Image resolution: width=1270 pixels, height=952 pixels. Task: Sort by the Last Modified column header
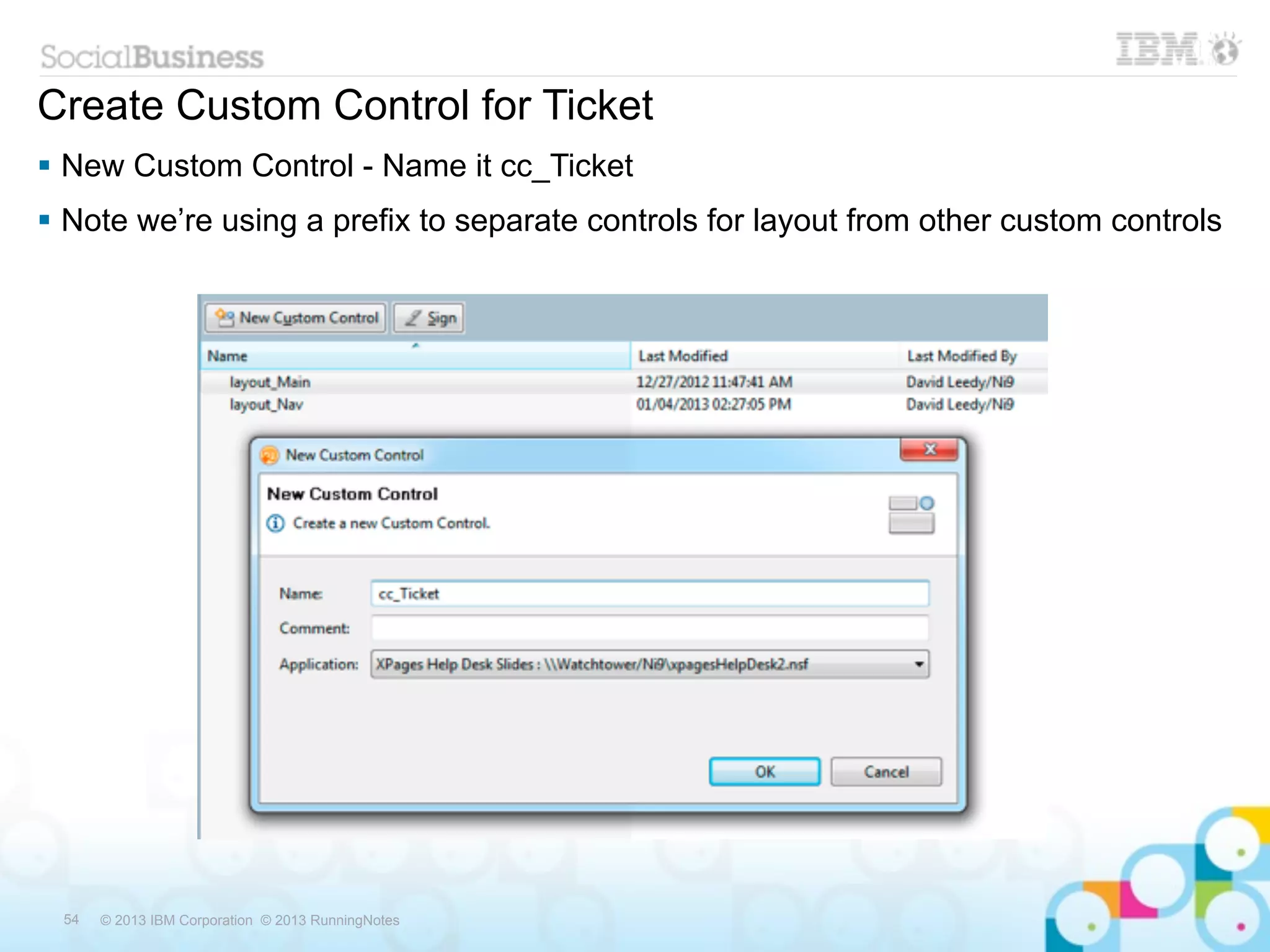(x=765, y=356)
